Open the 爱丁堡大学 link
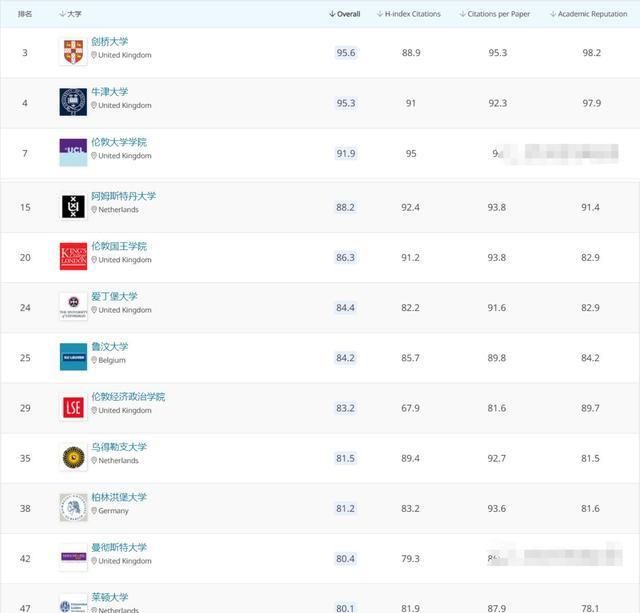 pos(114,296)
